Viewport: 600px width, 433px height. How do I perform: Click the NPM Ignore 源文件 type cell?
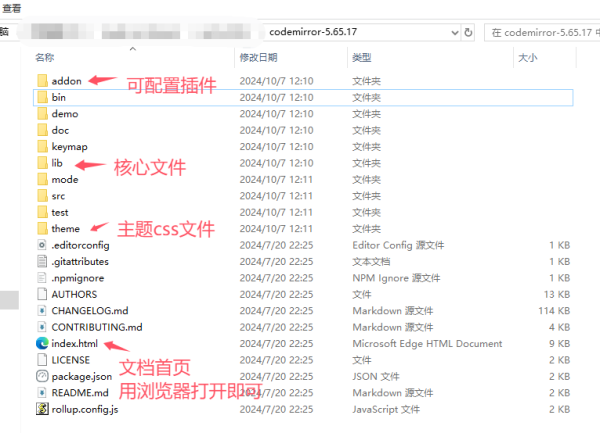click(396, 278)
